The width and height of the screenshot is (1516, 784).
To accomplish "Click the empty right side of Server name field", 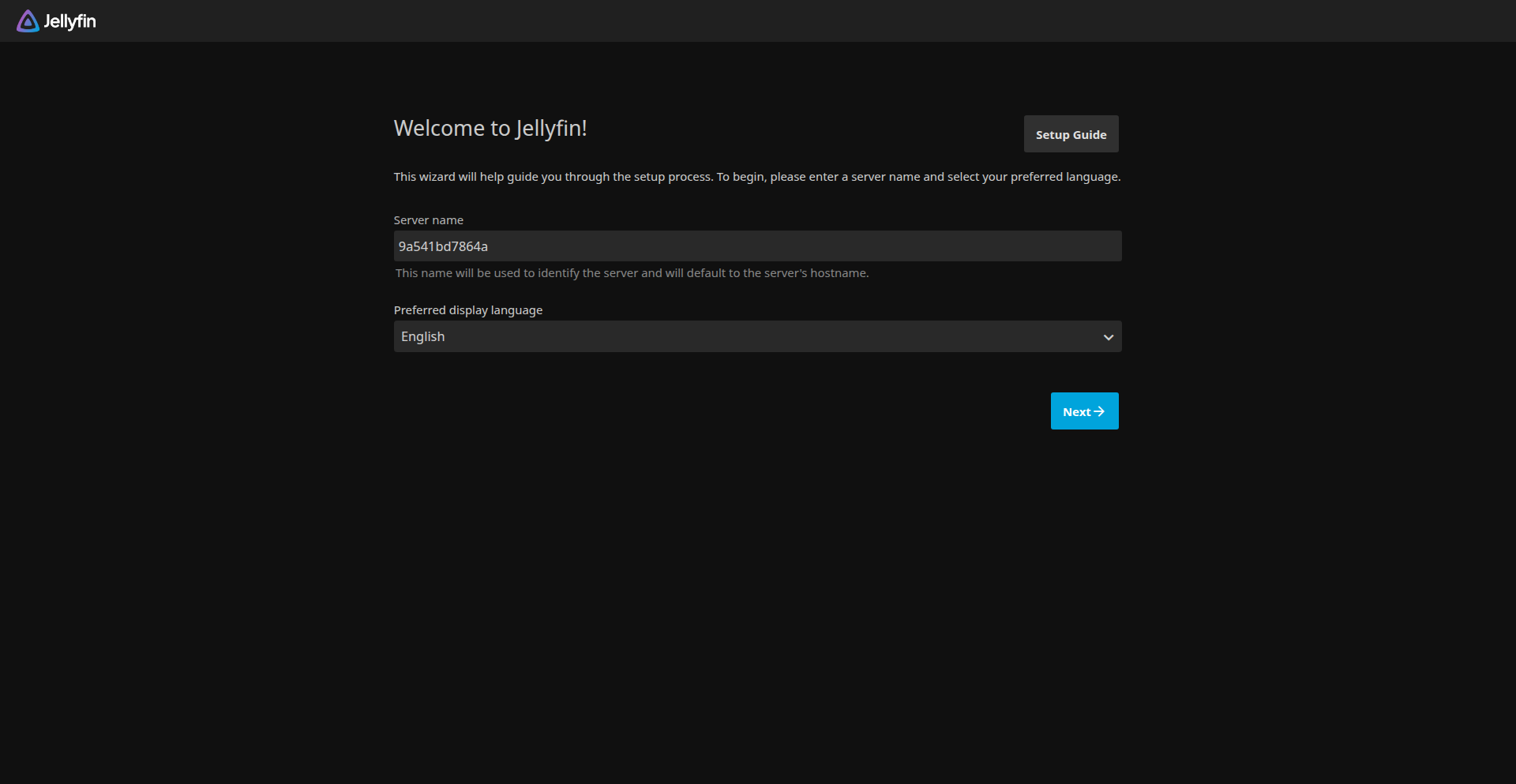I will pos(987,246).
